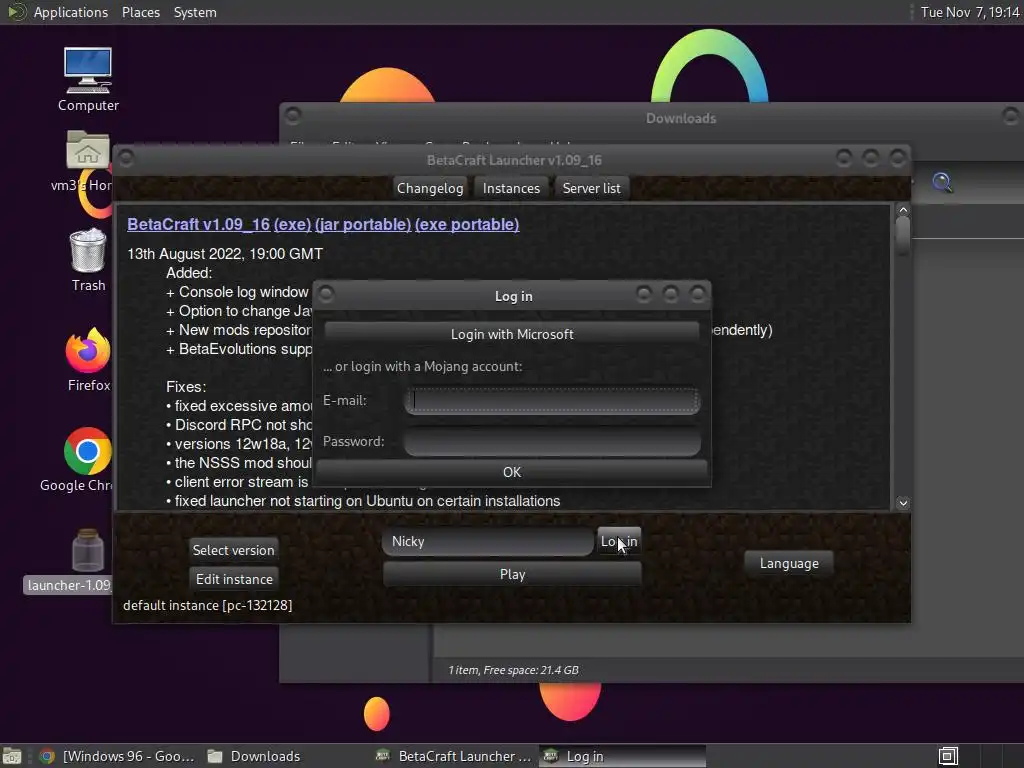Click into the Password field
Screen dimensions: 1024x768
coord(552,441)
